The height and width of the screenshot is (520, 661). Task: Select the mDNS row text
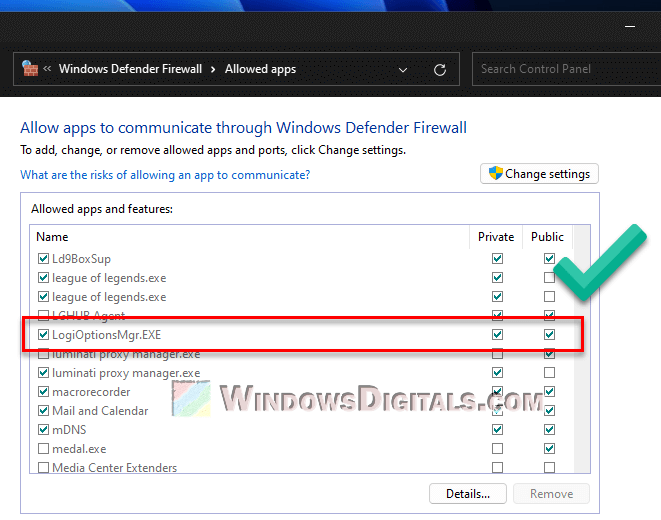[x=69, y=430]
